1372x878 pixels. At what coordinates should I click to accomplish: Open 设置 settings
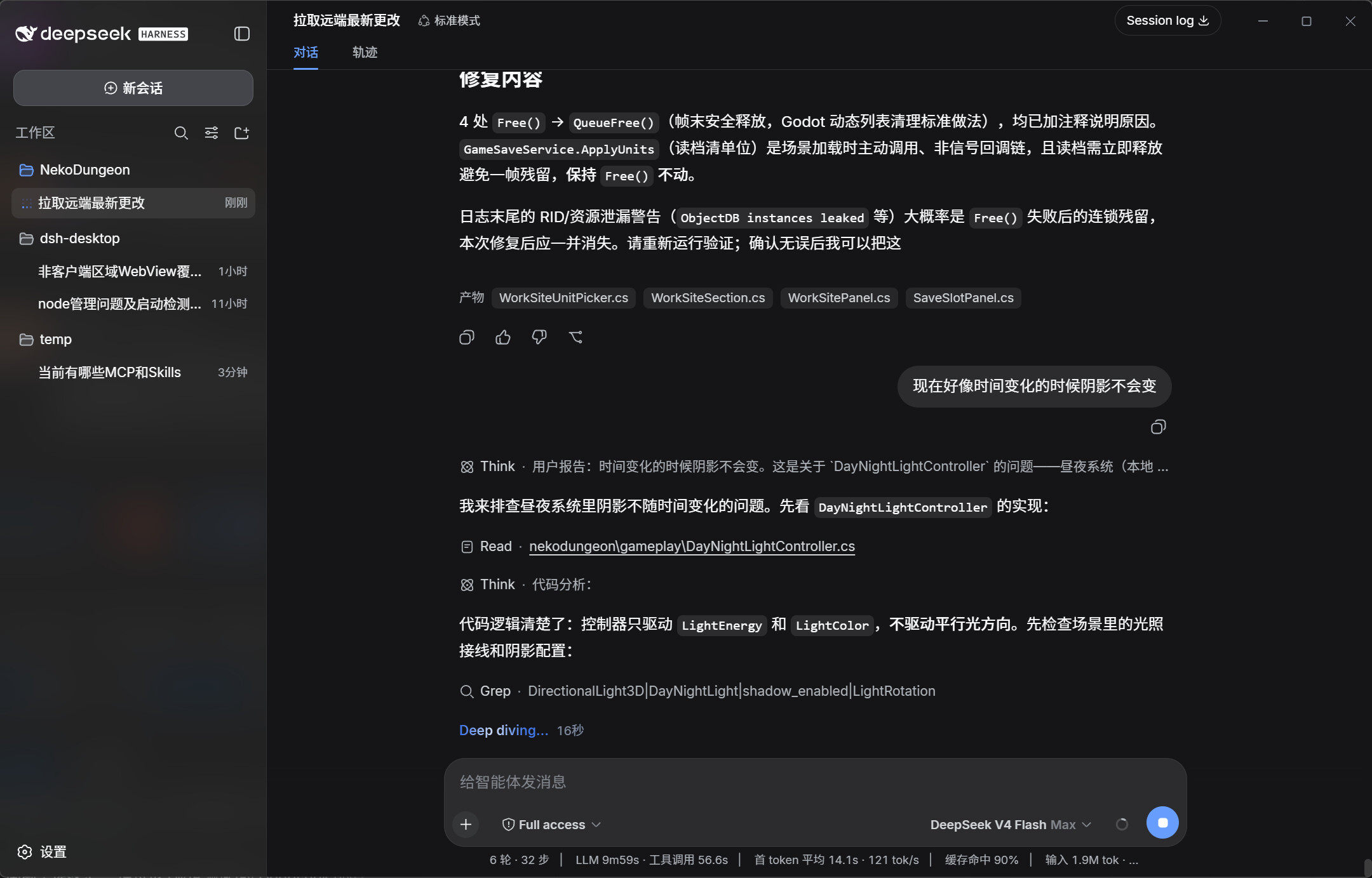pyautogui.click(x=42, y=852)
